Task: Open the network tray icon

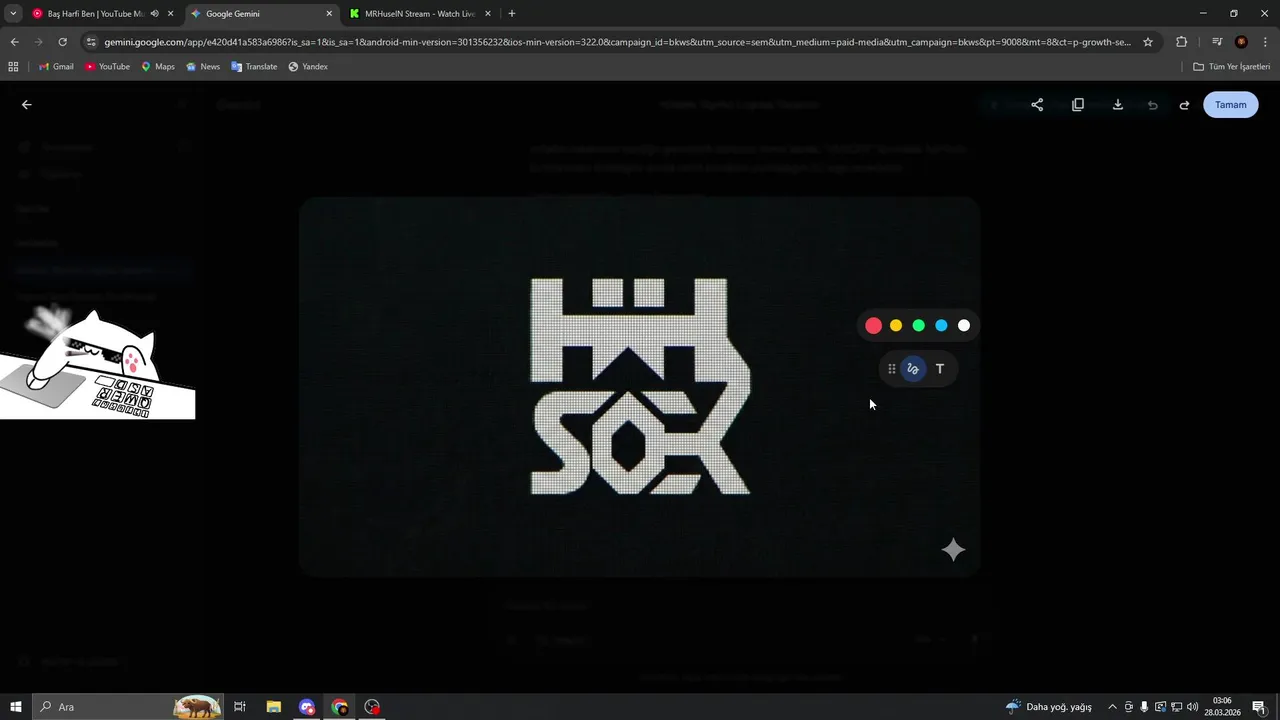Action: tap(1177, 707)
